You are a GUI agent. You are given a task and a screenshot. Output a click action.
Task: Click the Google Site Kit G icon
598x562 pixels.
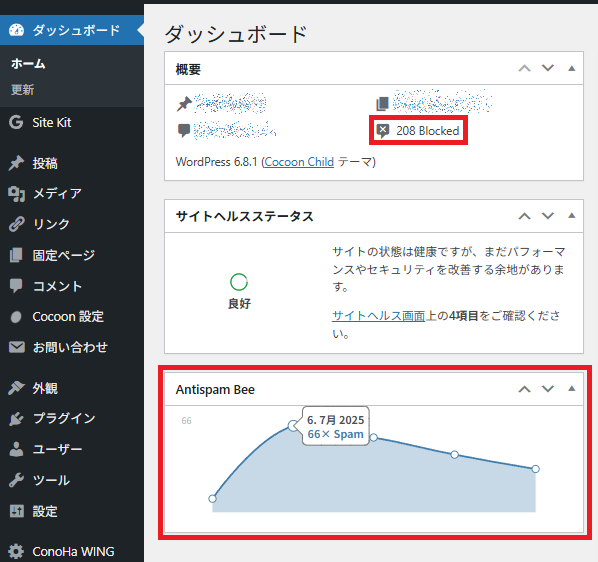(16, 122)
